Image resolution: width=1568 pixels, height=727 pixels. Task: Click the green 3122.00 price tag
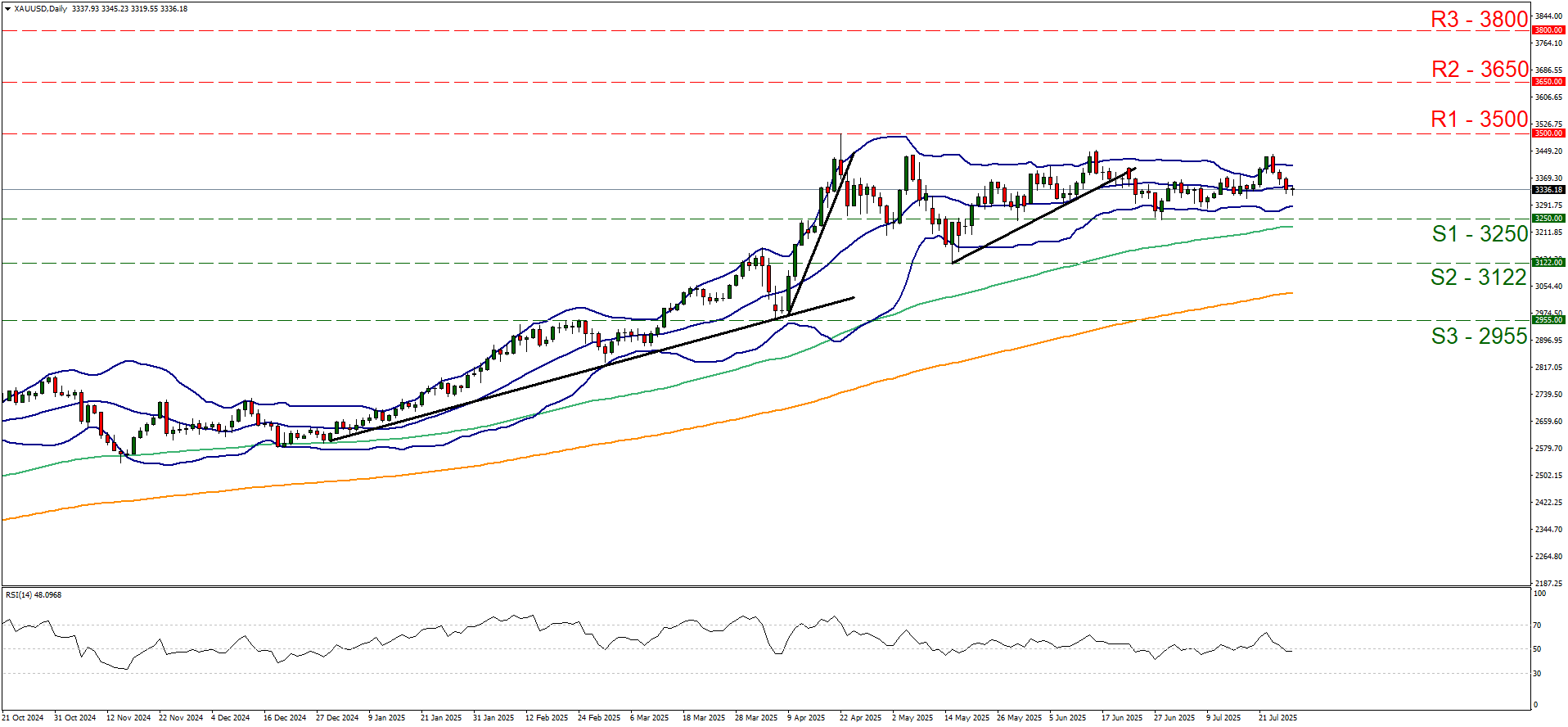point(1548,263)
